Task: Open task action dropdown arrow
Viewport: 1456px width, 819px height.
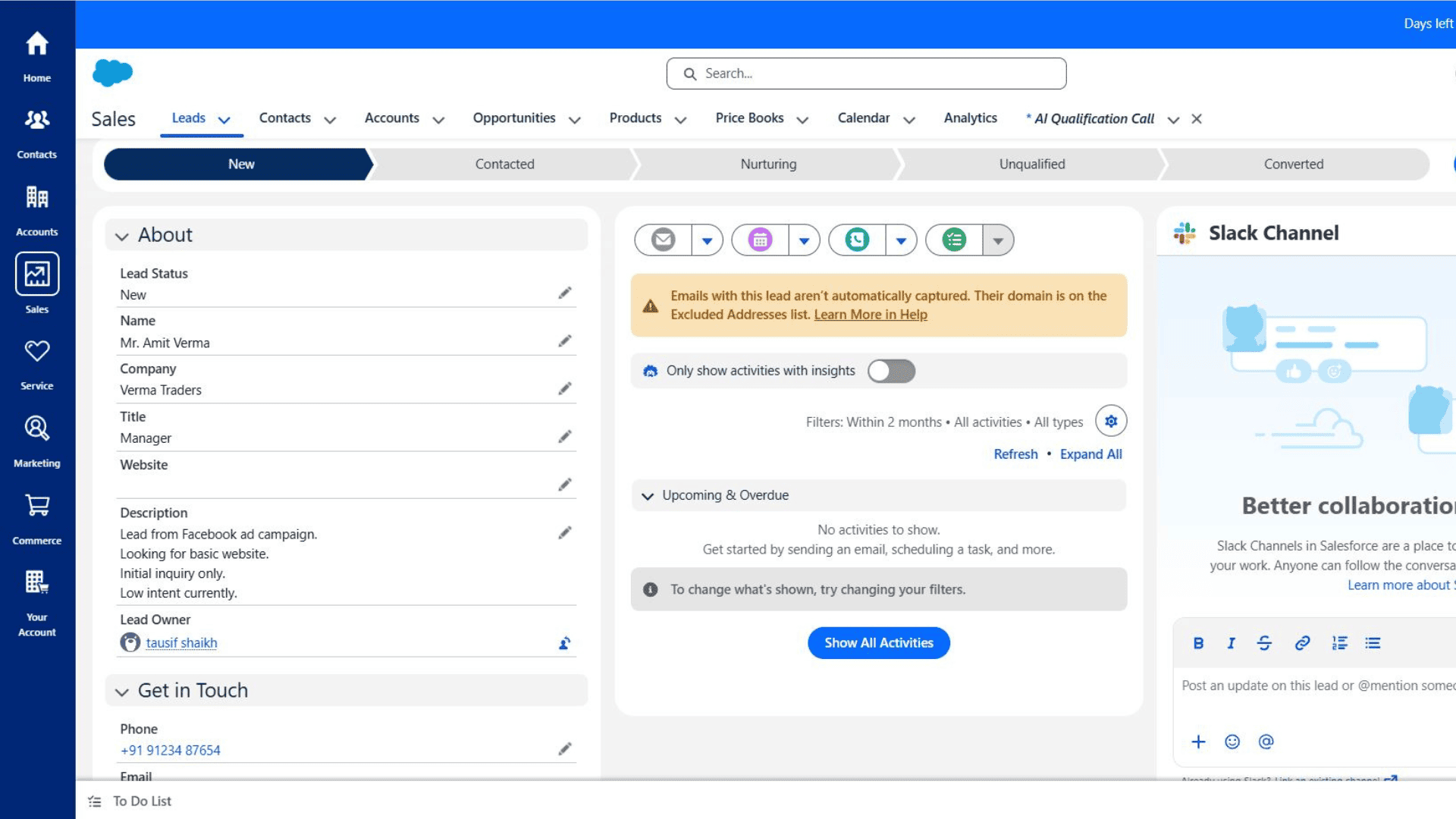Action: 999,240
